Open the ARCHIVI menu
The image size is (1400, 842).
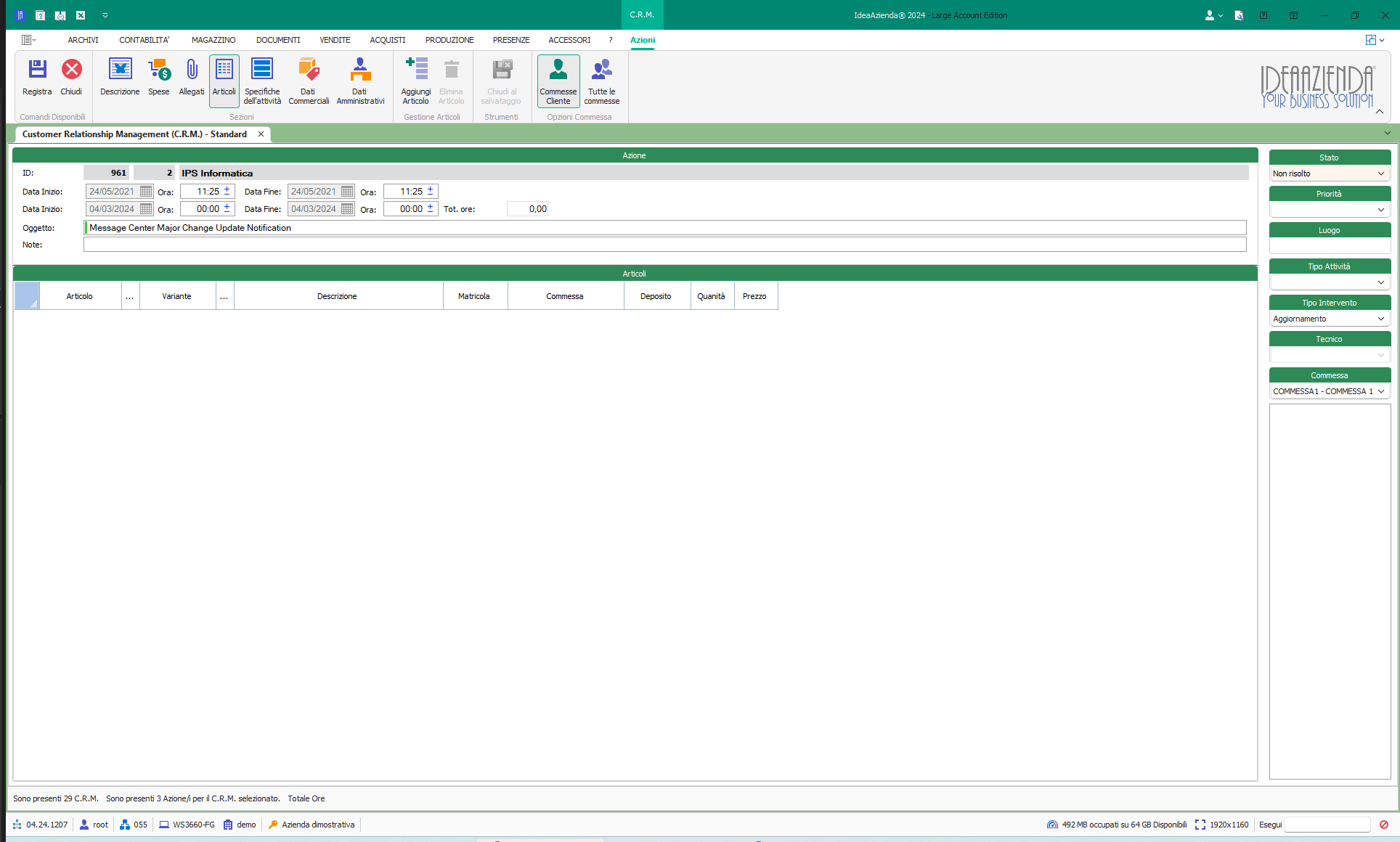(x=84, y=40)
